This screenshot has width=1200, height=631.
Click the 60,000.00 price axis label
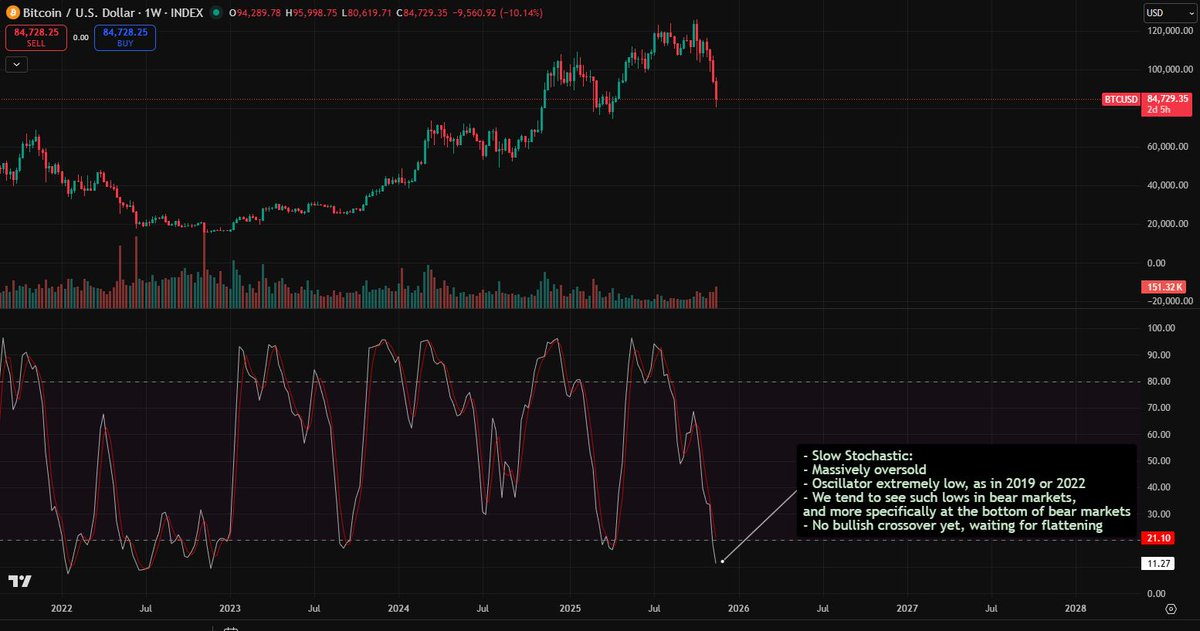[x=1170, y=147]
